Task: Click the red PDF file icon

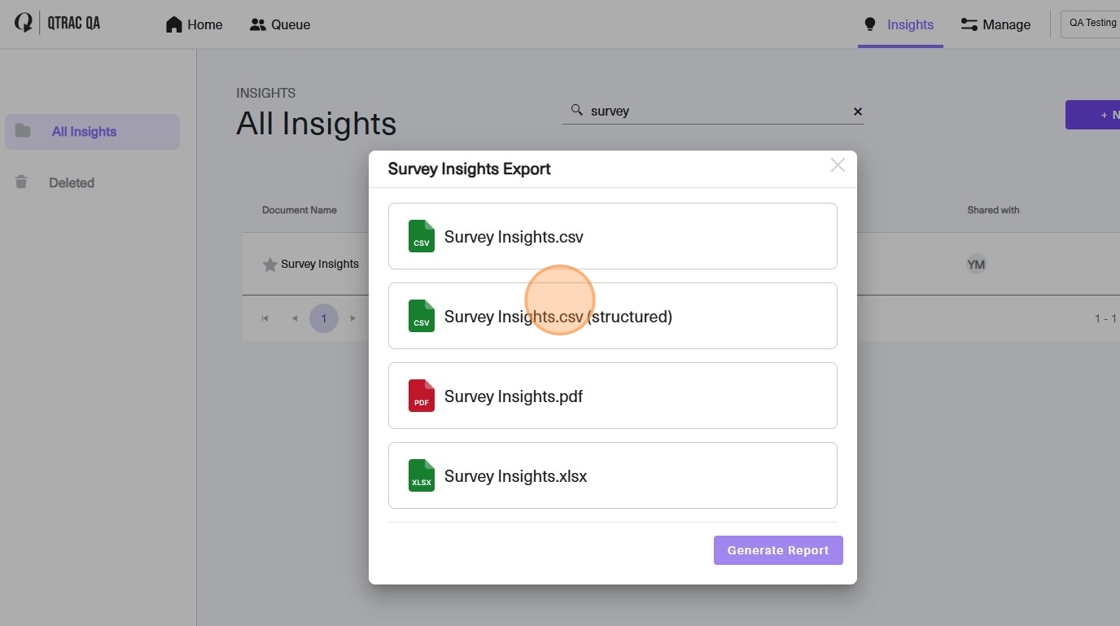Action: point(421,396)
